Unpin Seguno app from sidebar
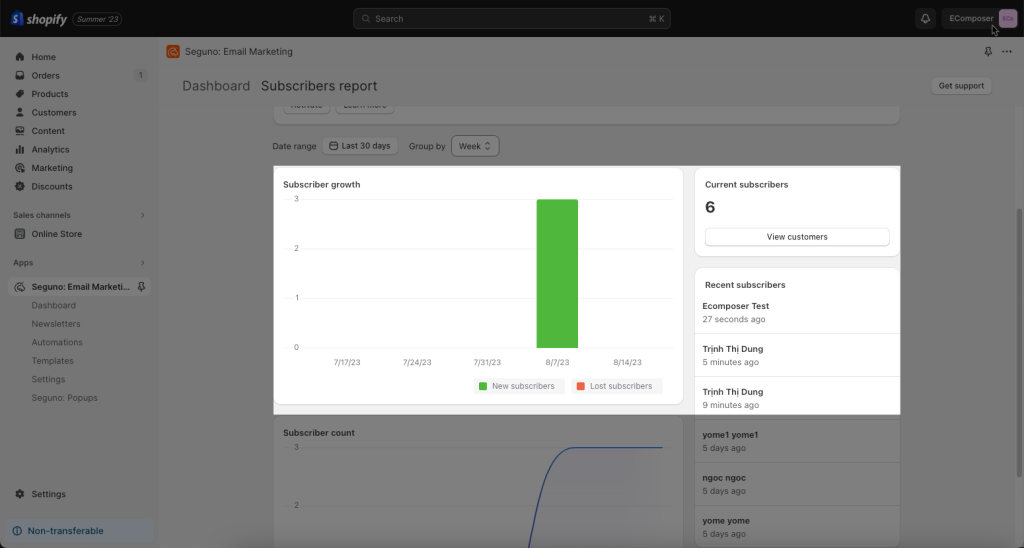This screenshot has height=548, width=1024. (141, 287)
